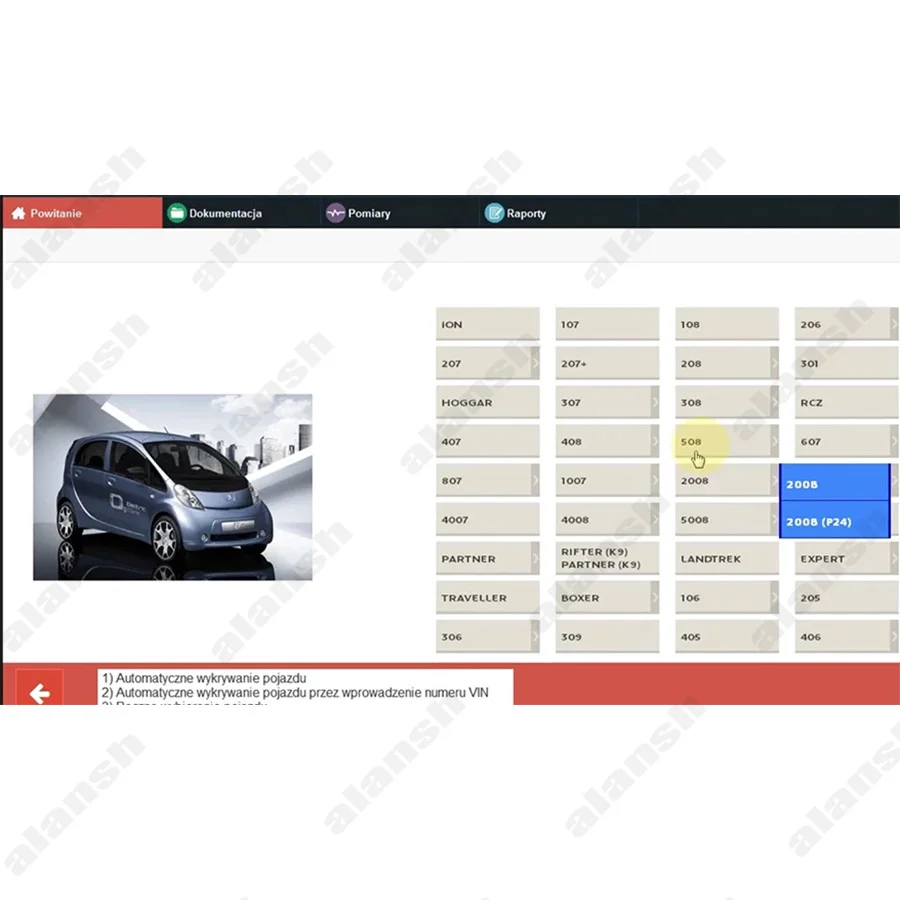Switch to the Powitanie tab
Screen dimensions: 900x900
click(82, 212)
